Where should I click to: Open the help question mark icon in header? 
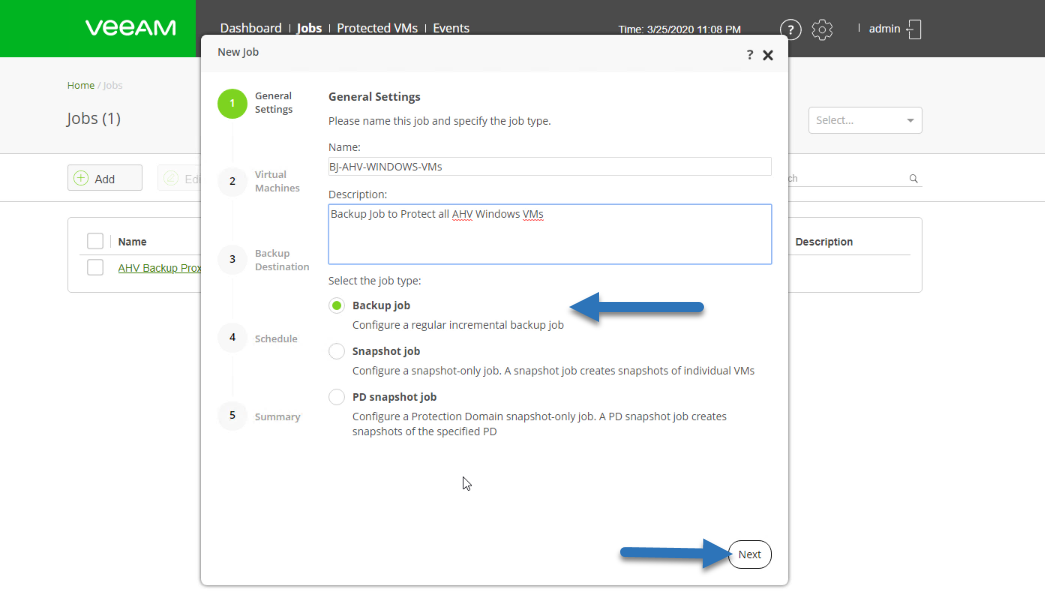tap(790, 29)
